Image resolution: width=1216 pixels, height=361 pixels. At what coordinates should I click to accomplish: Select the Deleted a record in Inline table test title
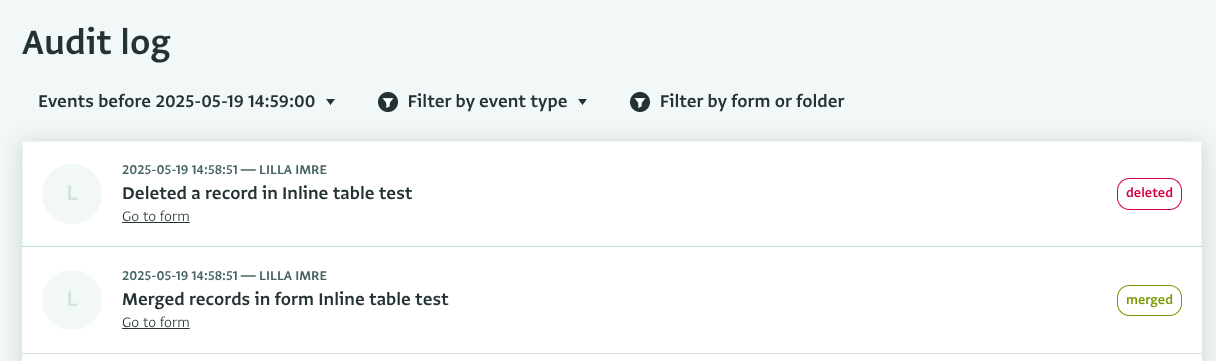pyautogui.click(x=267, y=193)
